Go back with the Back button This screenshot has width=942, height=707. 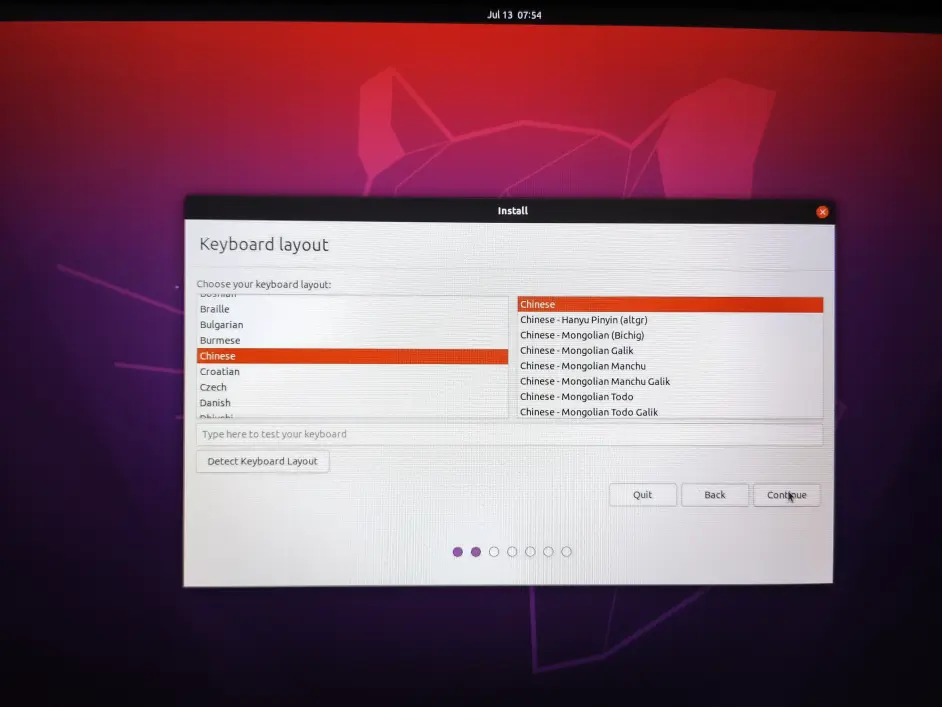(714, 495)
